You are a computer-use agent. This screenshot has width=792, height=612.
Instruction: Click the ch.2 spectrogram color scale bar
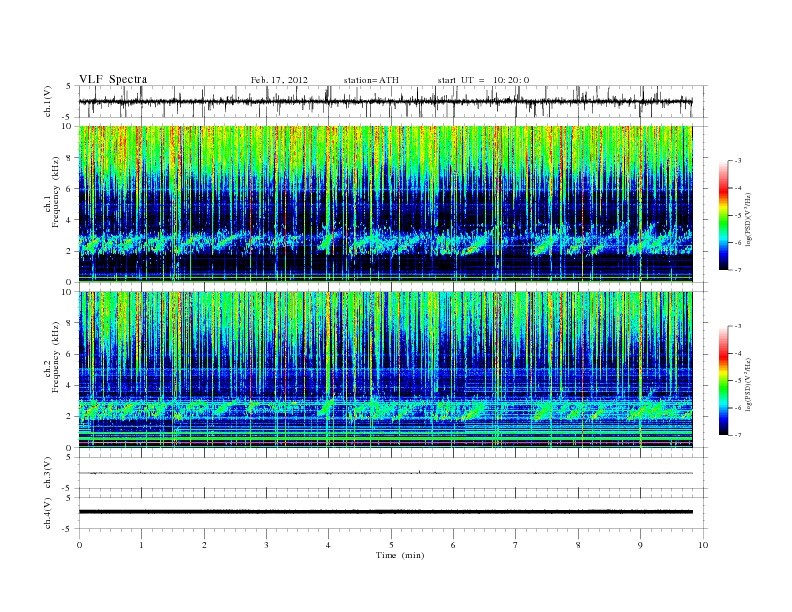coord(724,380)
